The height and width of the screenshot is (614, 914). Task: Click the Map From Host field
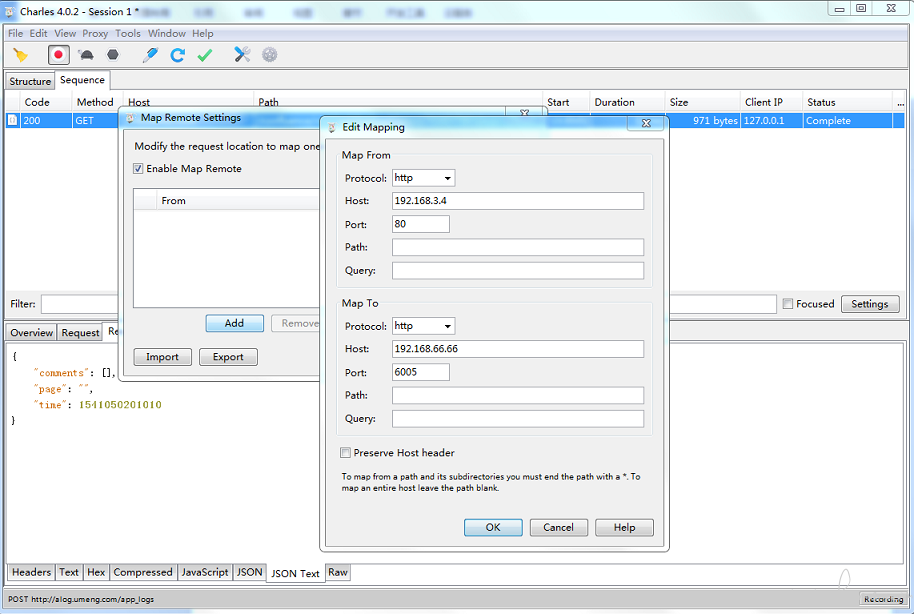click(x=518, y=201)
